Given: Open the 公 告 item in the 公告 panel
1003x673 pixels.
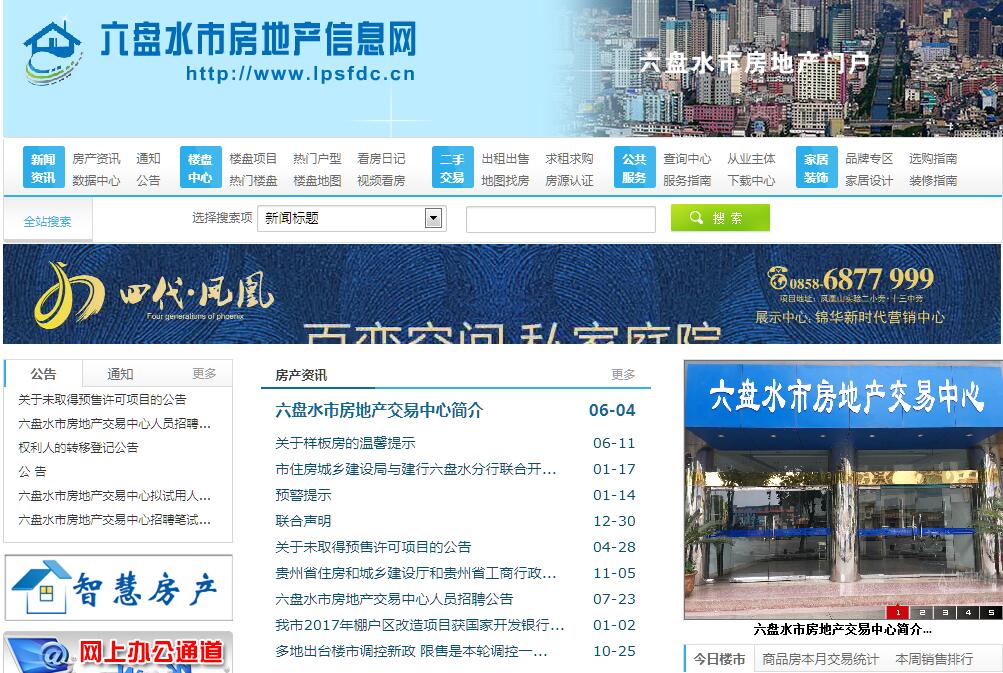Looking at the screenshot, I should click(32, 471).
